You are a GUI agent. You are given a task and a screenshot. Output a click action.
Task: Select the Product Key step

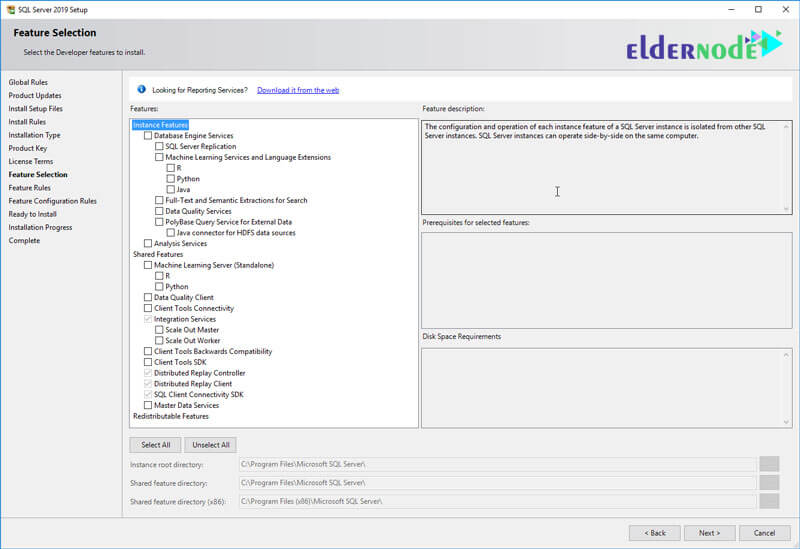[x=28, y=148]
